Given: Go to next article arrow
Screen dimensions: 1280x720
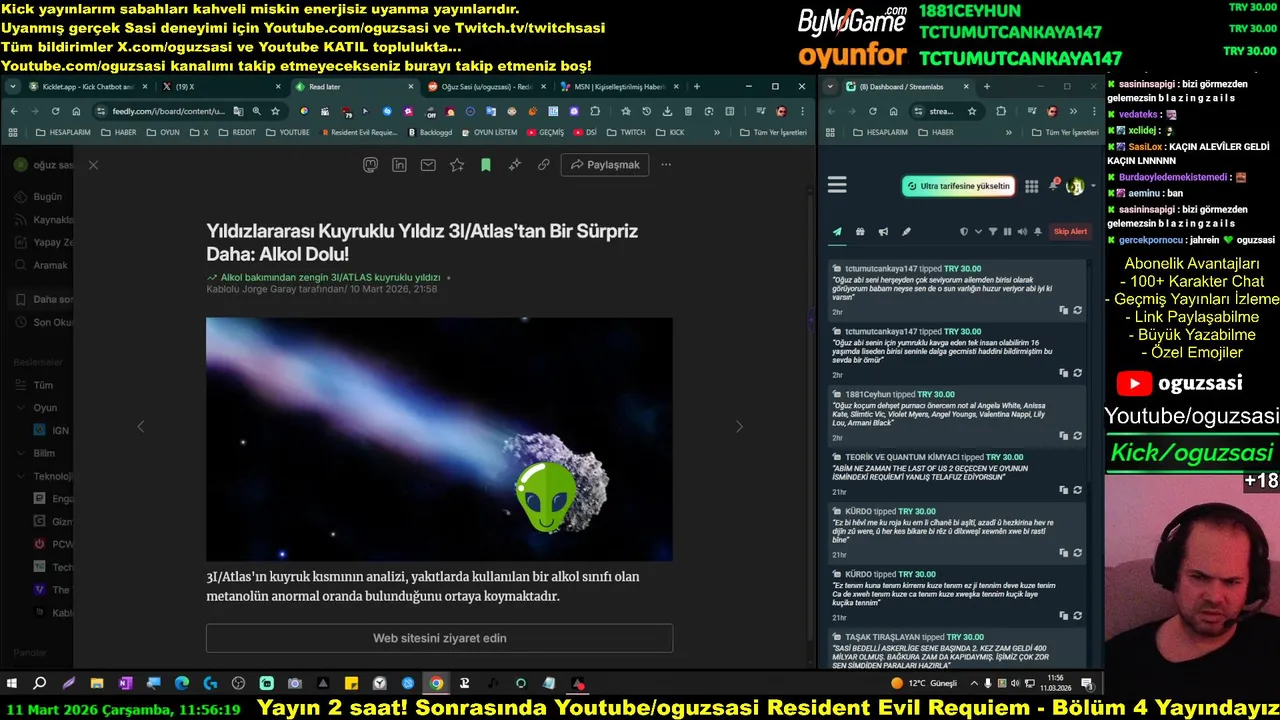Looking at the screenshot, I should tap(739, 426).
